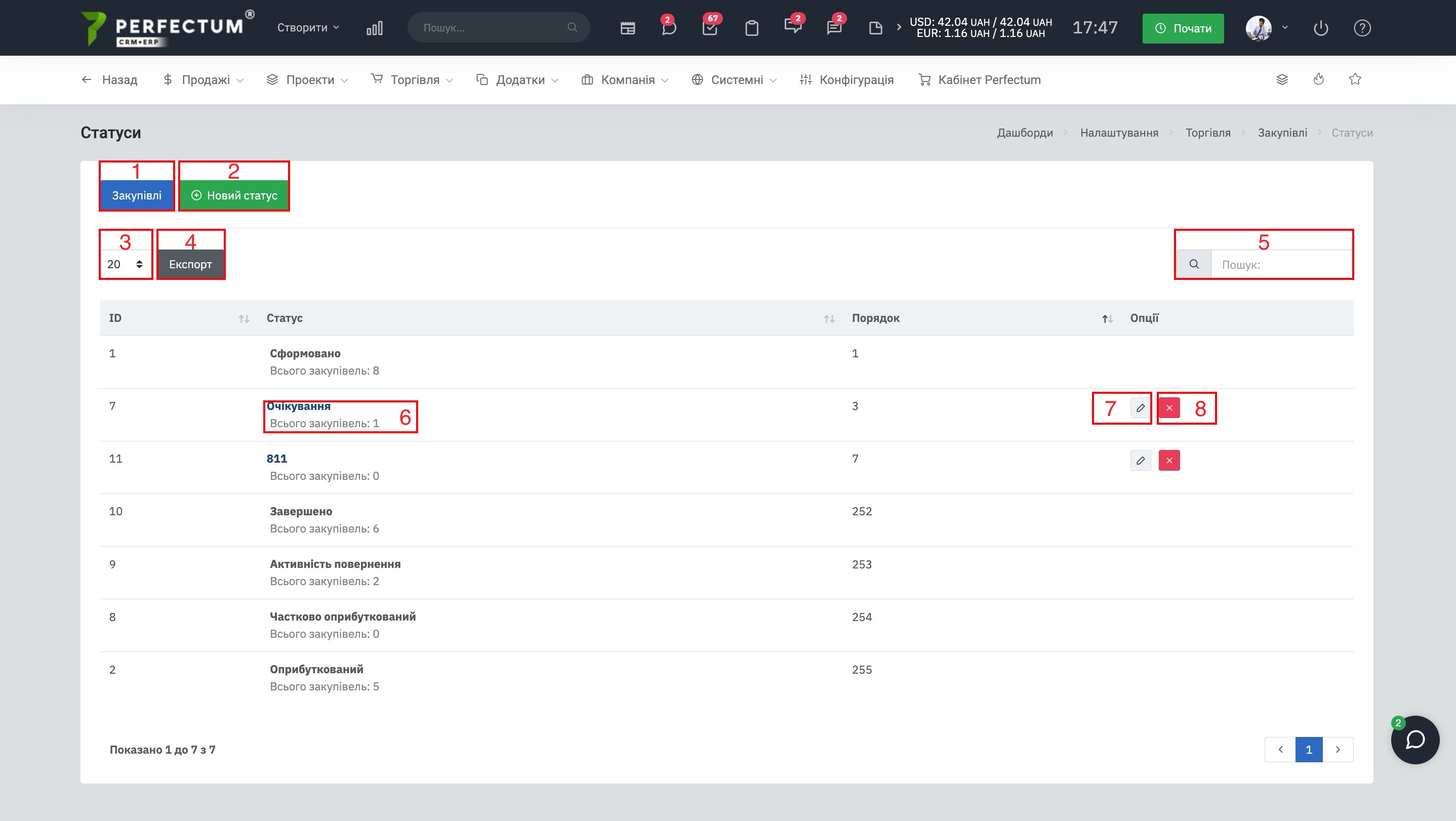Click the flame icon in menu bar
The height and width of the screenshot is (821, 1456).
[1318, 79]
